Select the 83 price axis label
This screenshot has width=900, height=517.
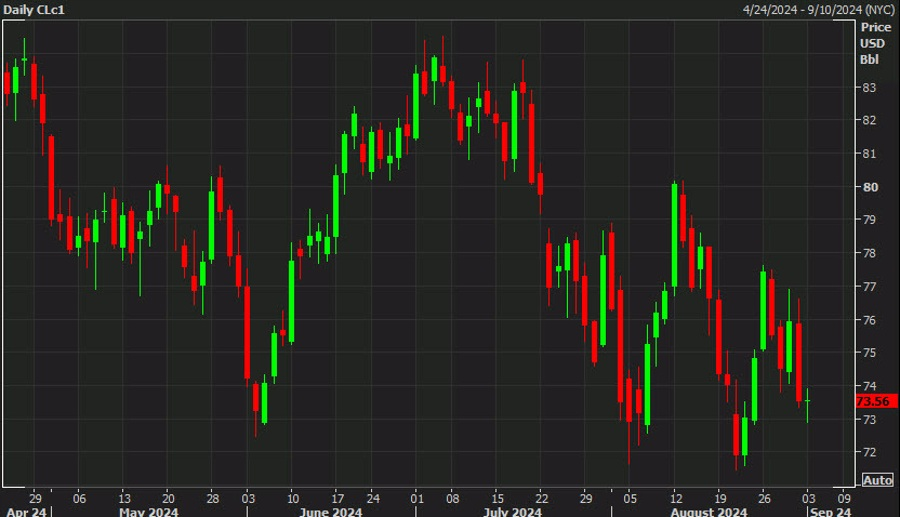click(869, 88)
